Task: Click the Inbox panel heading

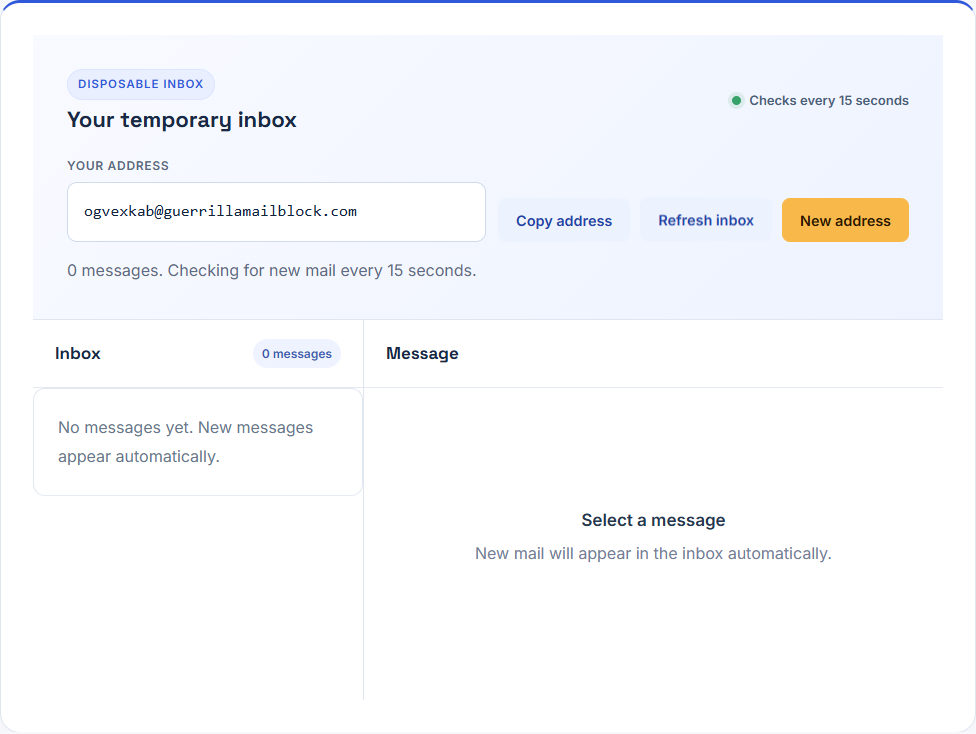Action: coord(78,354)
